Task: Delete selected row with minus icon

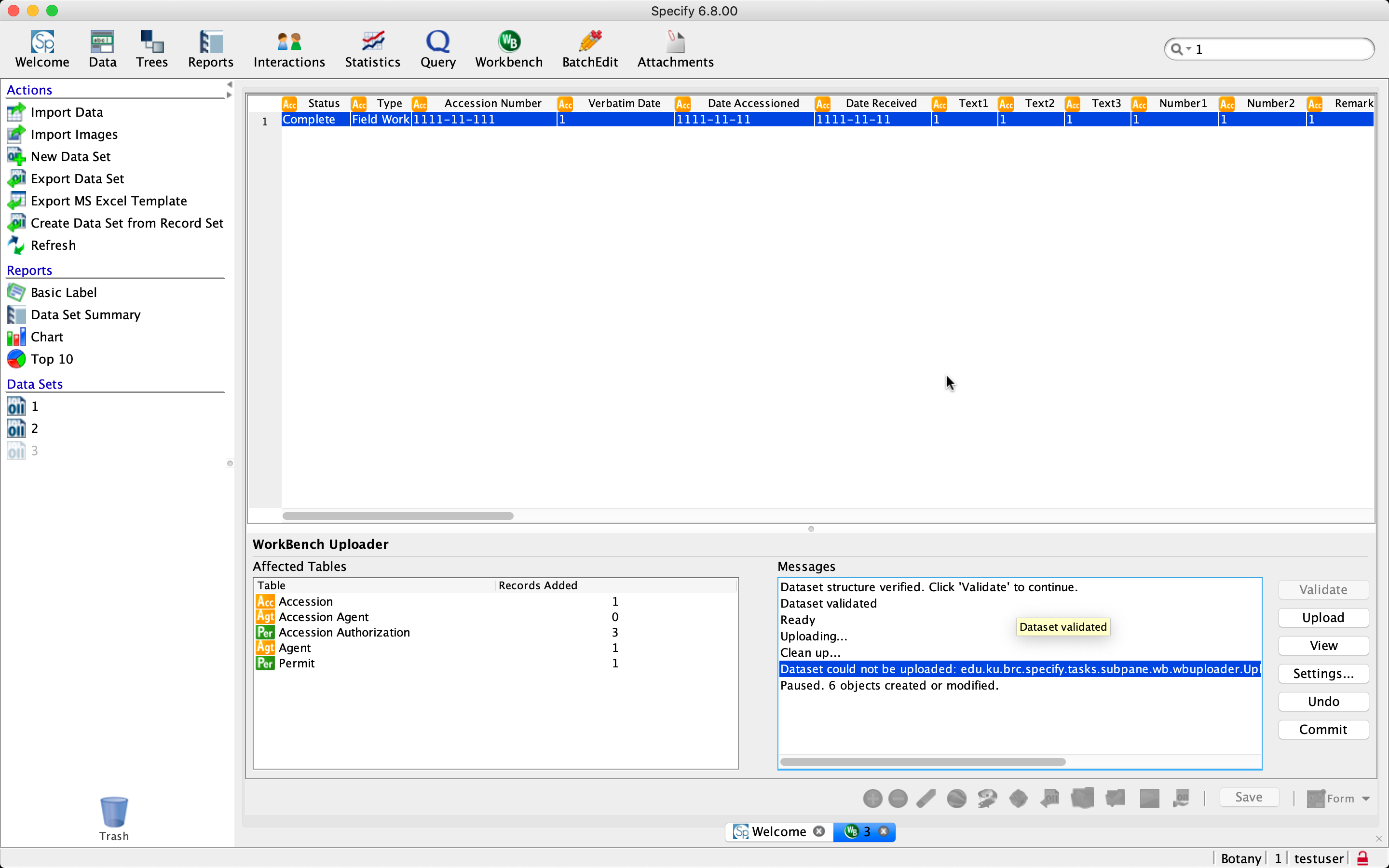Action: pos(897,798)
